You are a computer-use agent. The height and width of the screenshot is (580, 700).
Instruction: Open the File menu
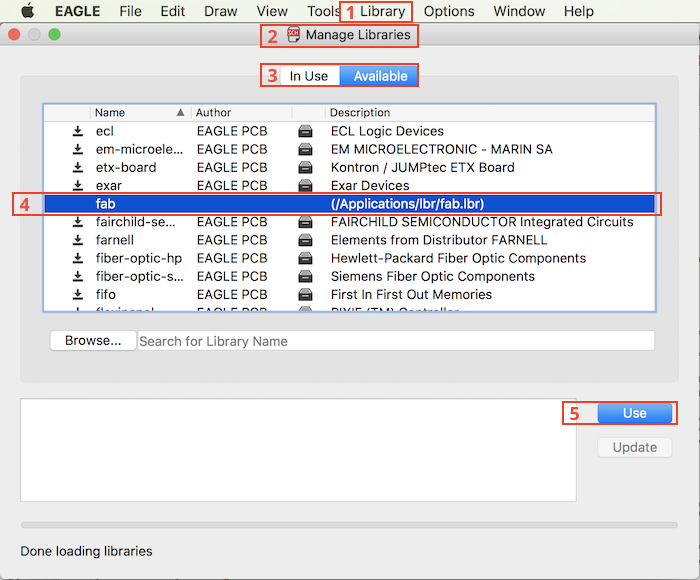click(130, 11)
